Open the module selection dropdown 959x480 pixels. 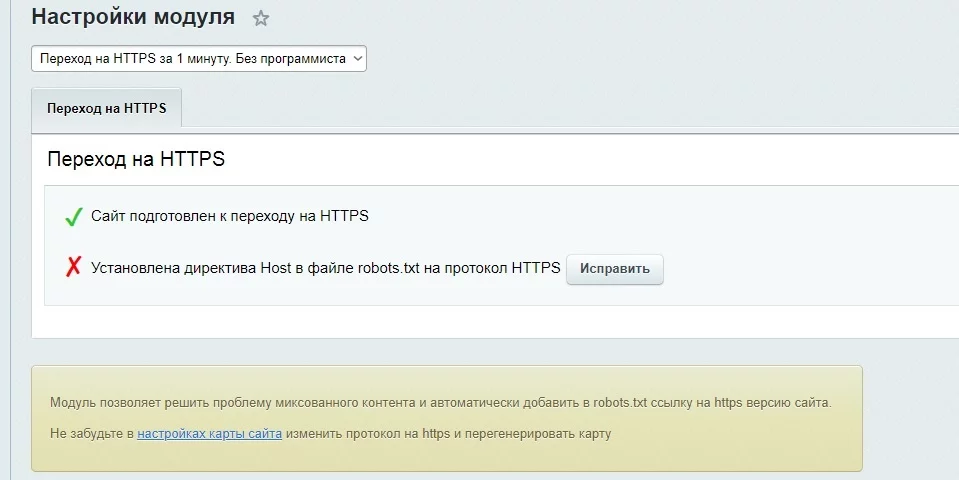click(x=199, y=59)
